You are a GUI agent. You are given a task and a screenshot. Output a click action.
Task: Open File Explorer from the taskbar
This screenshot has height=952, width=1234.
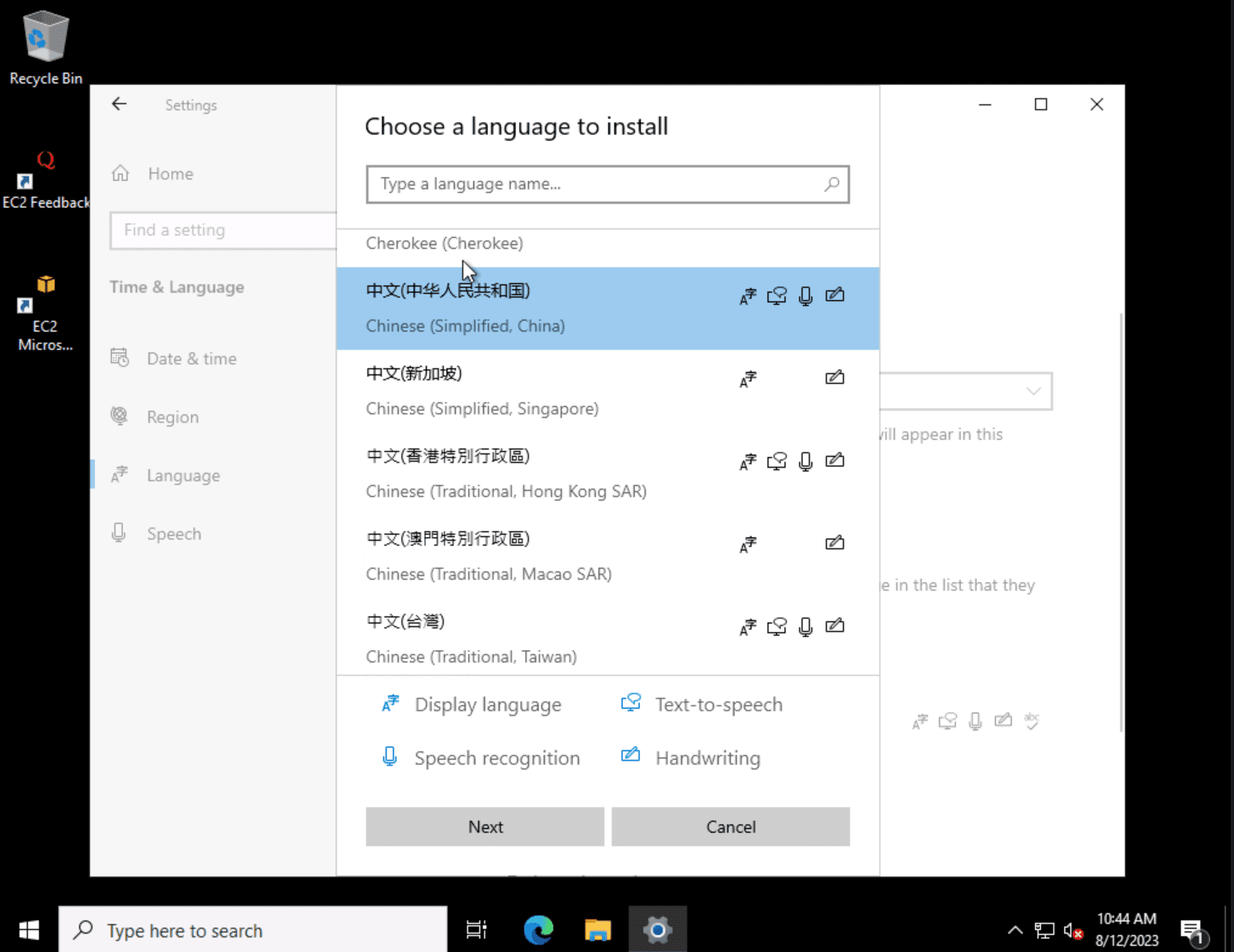[x=598, y=929]
